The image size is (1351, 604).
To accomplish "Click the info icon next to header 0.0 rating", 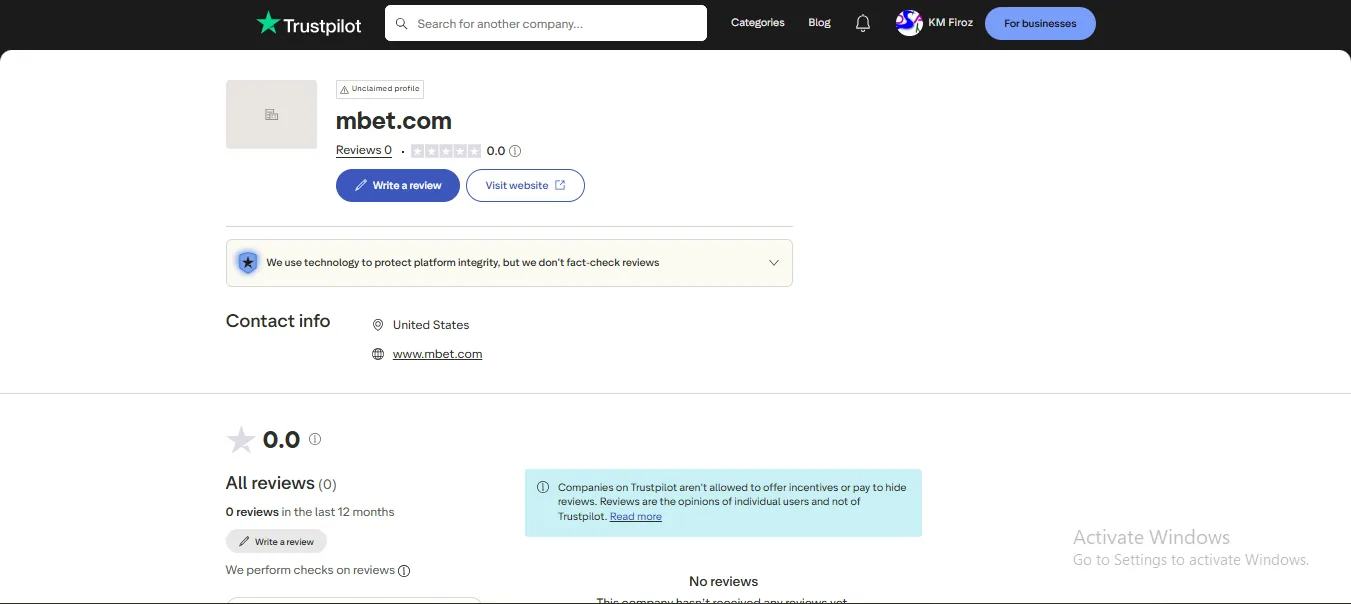I will pyautogui.click(x=515, y=151).
